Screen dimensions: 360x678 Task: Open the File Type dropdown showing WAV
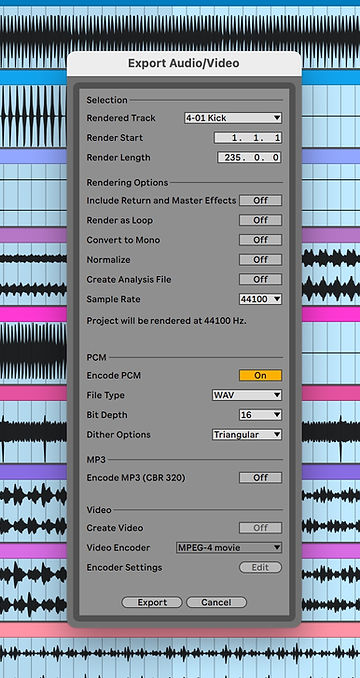[x=247, y=395]
